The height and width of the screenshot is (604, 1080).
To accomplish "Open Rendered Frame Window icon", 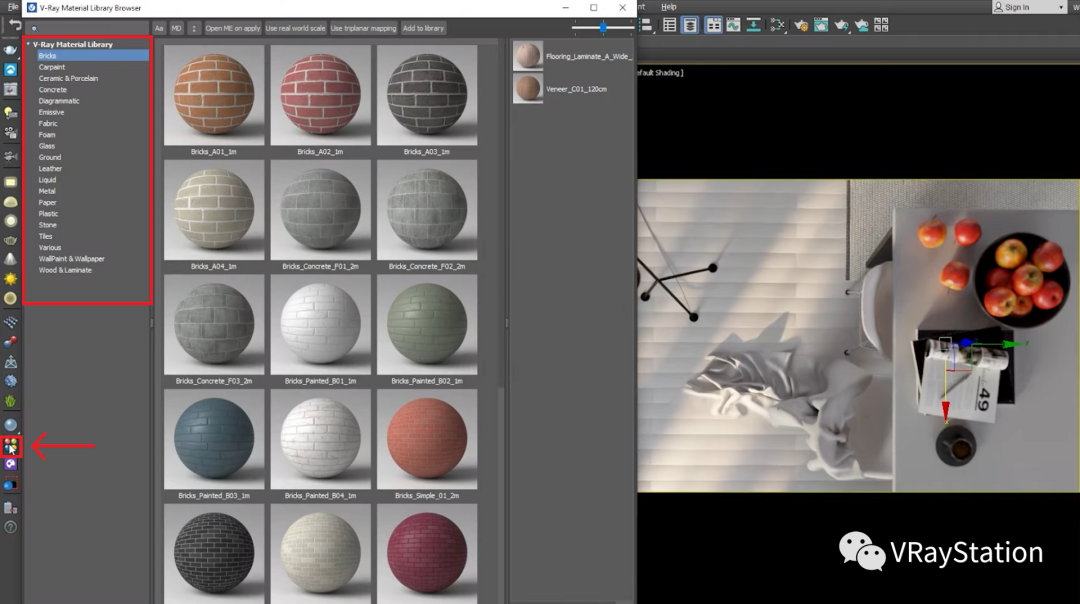I will tap(821, 25).
